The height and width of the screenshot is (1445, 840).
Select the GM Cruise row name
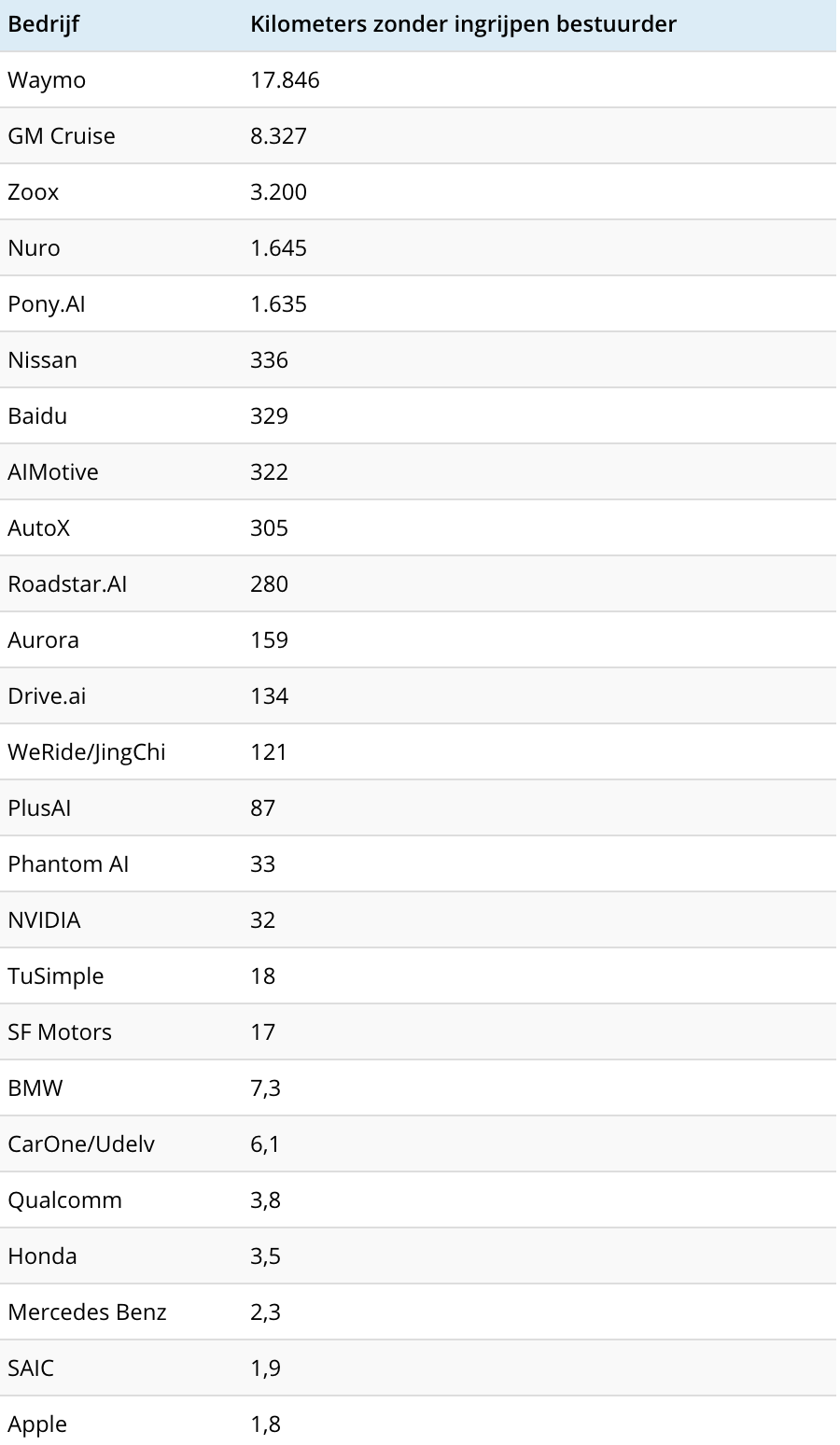(62, 136)
